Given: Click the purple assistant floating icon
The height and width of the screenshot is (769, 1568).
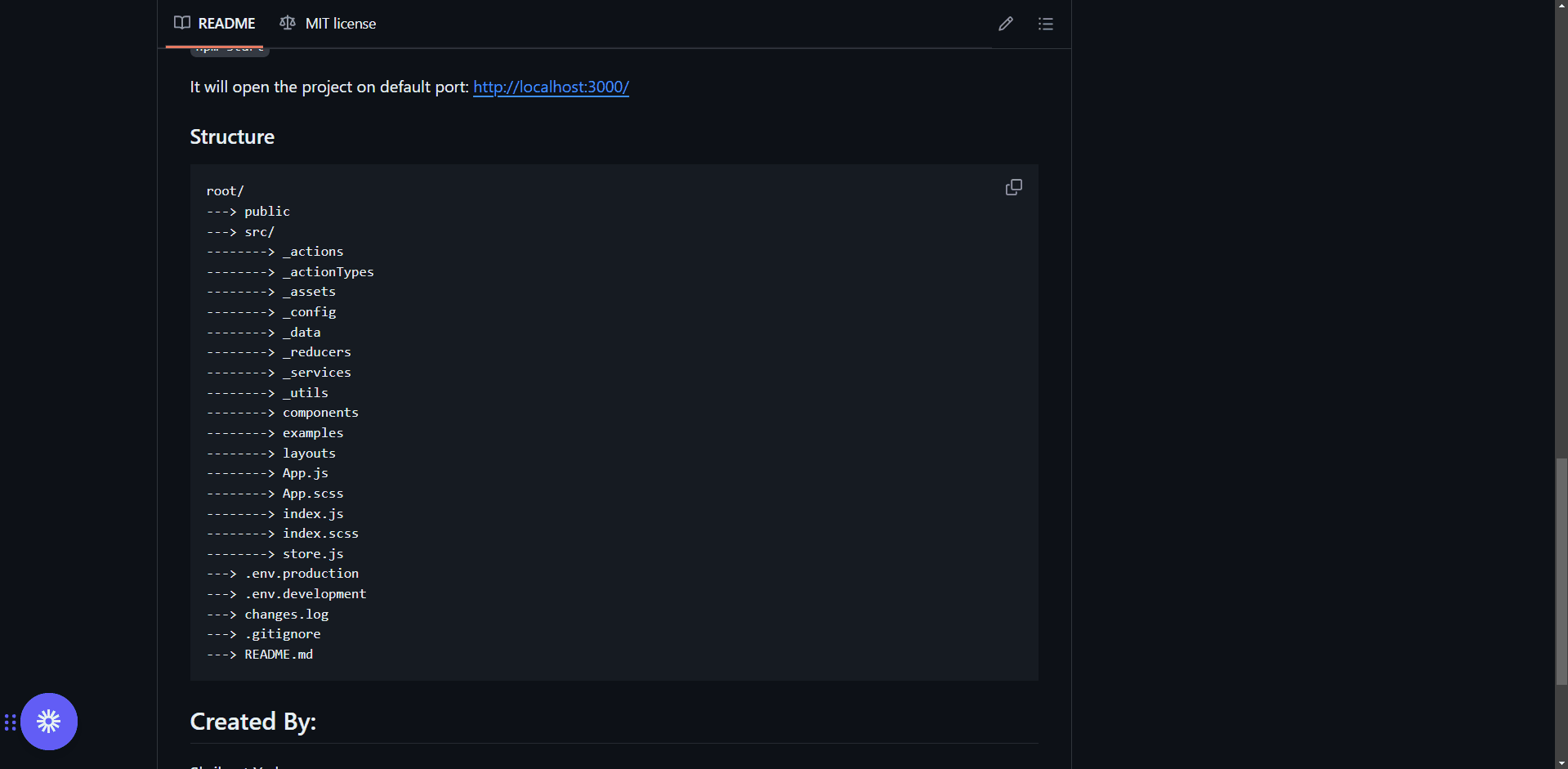Looking at the screenshot, I should pos(49,722).
